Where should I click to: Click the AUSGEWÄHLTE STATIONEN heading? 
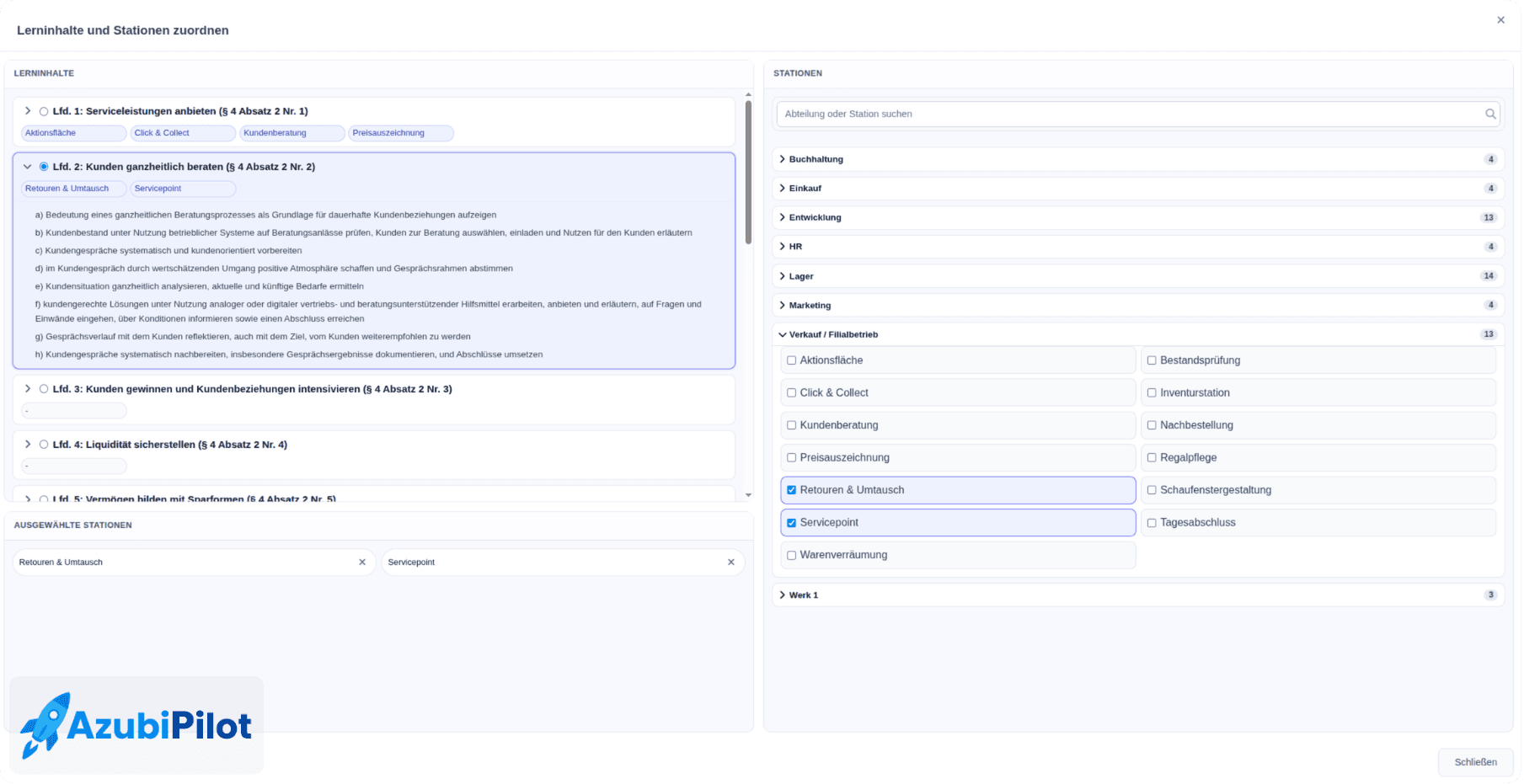(73, 525)
